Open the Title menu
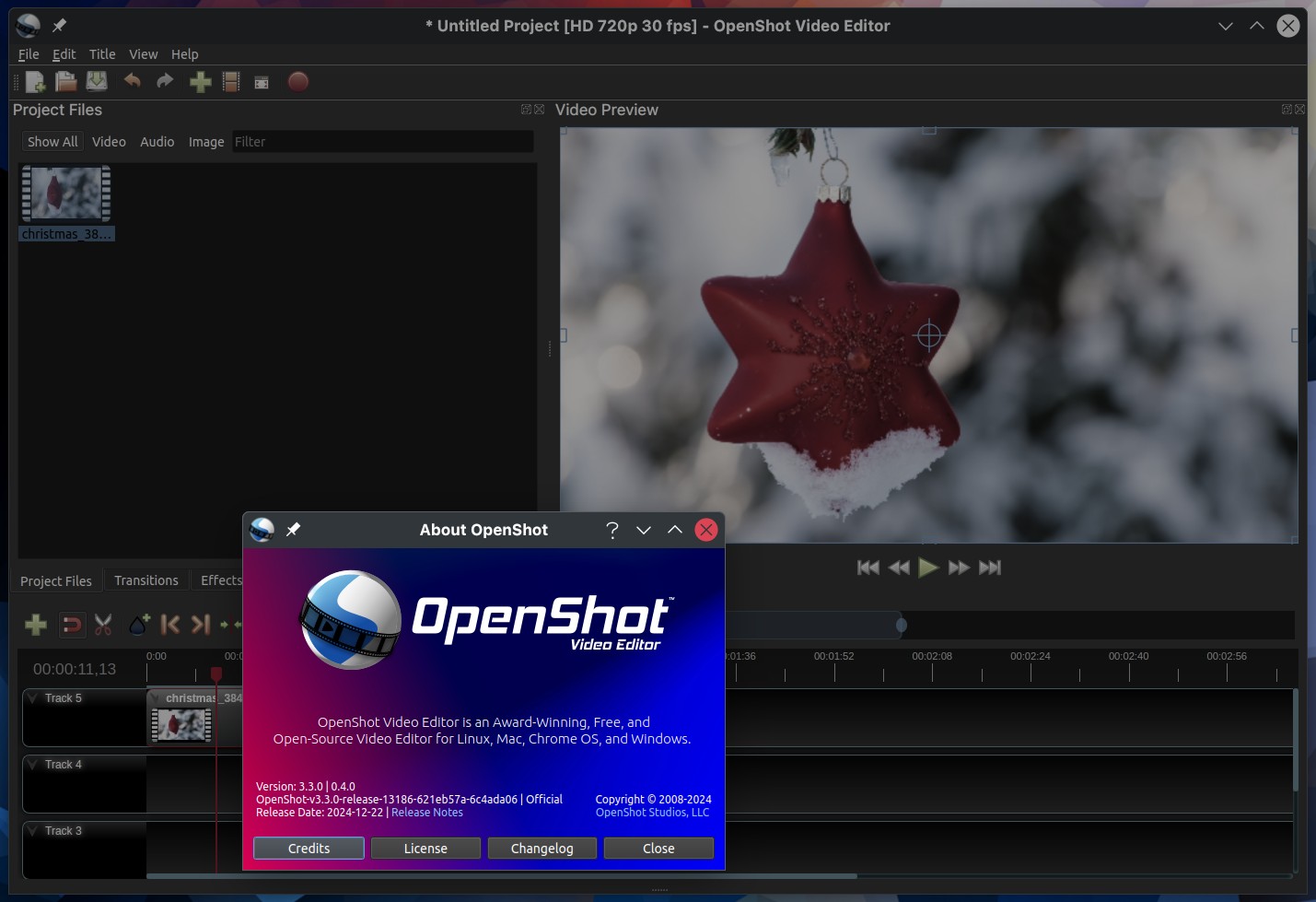Image resolution: width=1316 pixels, height=902 pixels. [102, 54]
